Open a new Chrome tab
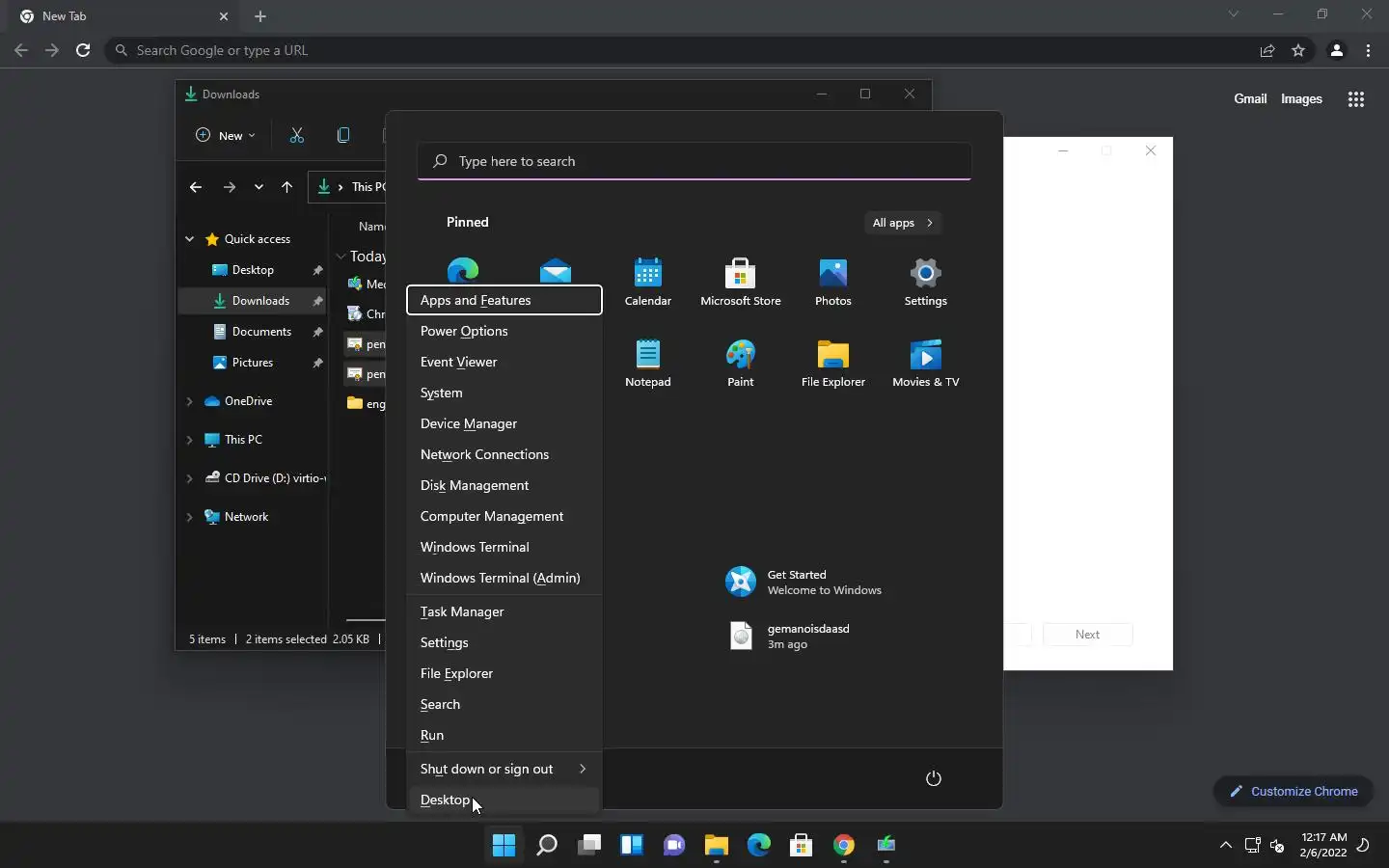Viewport: 1389px width, 868px height. click(260, 16)
